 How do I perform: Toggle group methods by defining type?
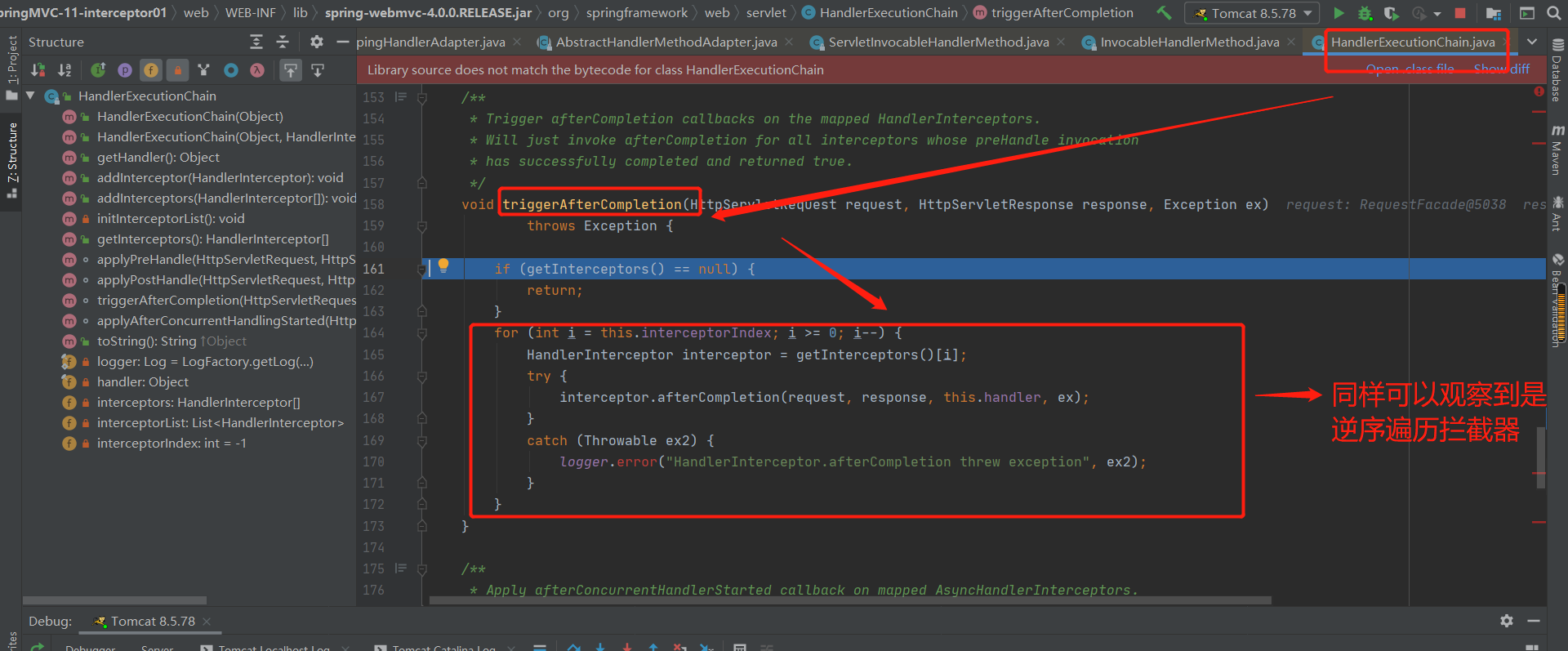[x=204, y=70]
